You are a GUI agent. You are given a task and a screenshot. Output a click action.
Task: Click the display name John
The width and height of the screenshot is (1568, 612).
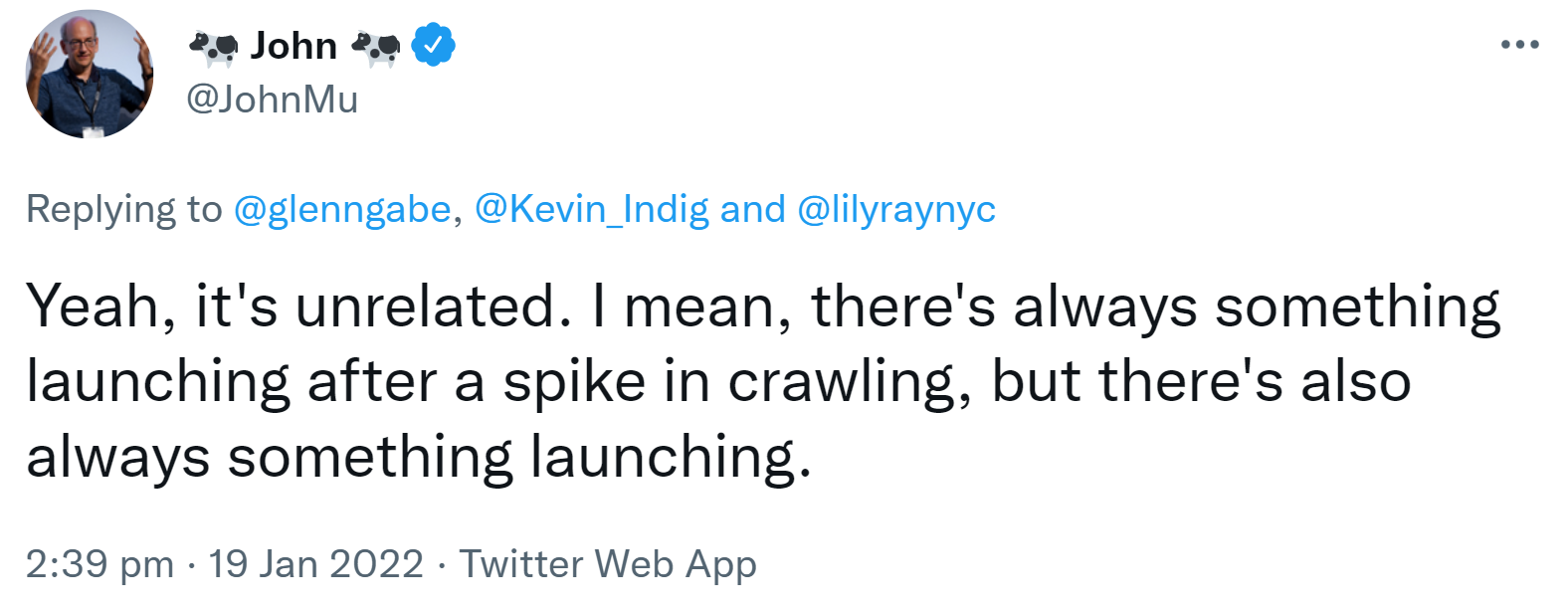(x=294, y=46)
